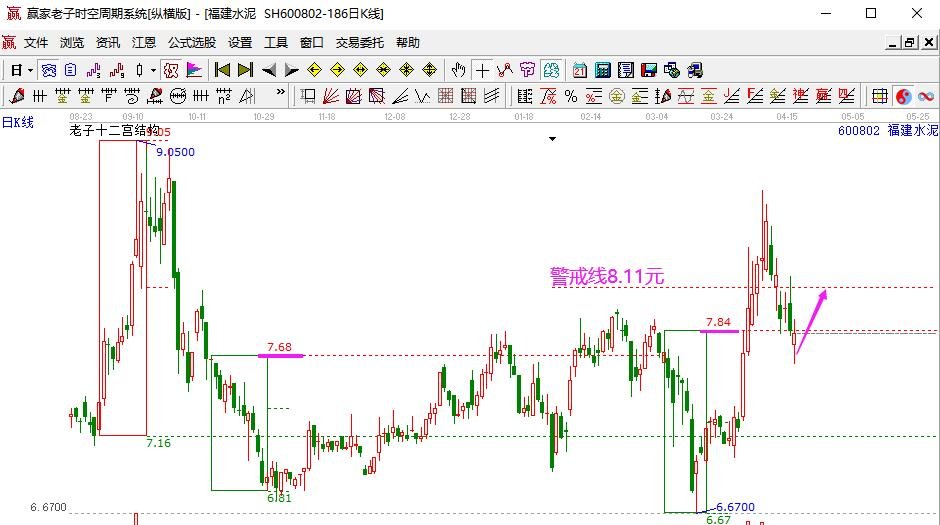
Task: Jump to last bar with skip-forward icon
Action: (245, 70)
